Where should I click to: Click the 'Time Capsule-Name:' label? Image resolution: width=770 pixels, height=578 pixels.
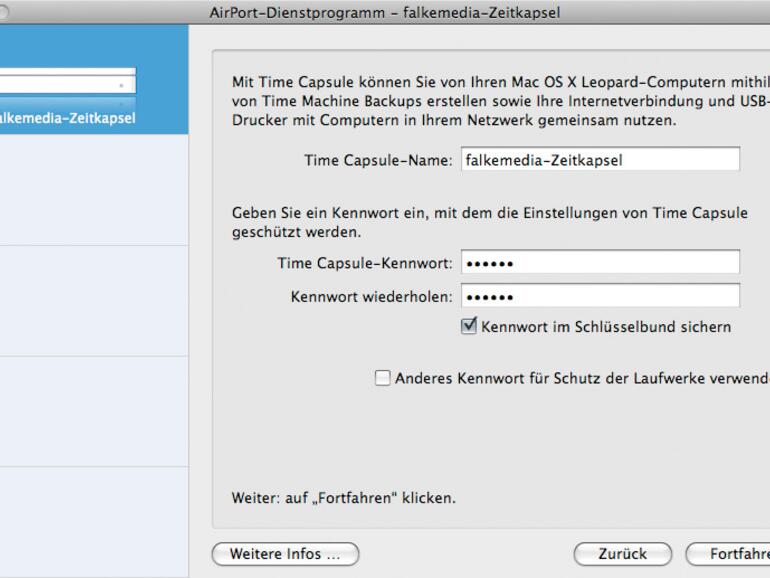[x=378, y=160]
